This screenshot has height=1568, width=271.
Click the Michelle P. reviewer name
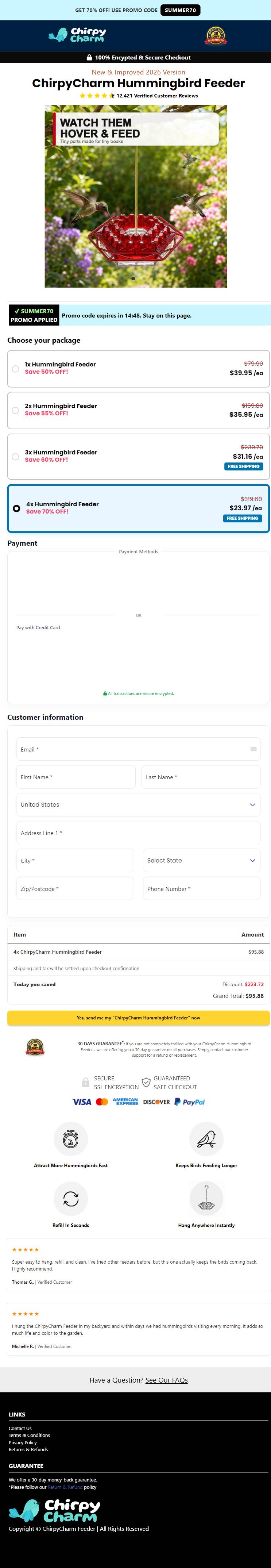tap(23, 1346)
